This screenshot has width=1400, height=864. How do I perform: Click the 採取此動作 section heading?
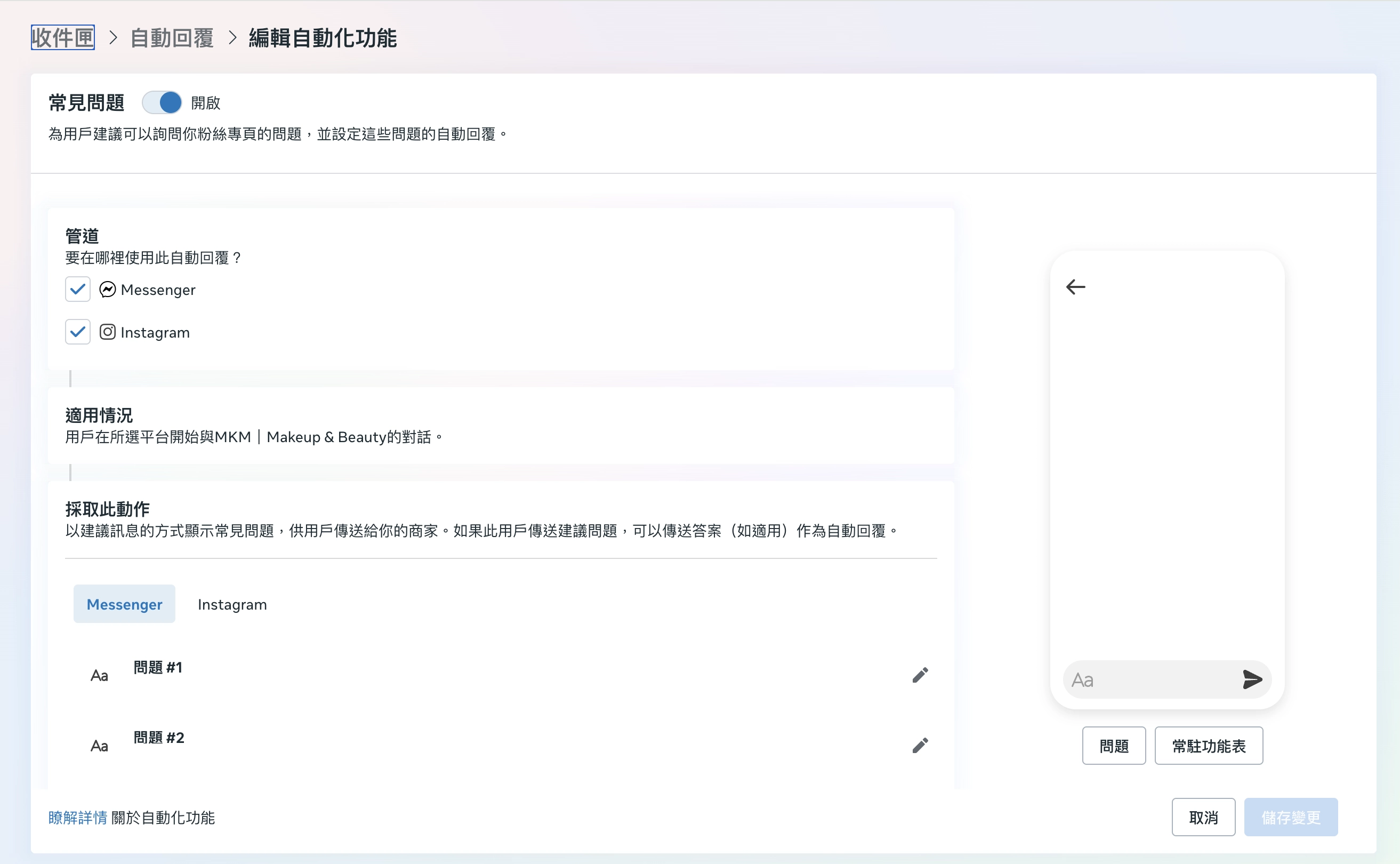(x=107, y=509)
